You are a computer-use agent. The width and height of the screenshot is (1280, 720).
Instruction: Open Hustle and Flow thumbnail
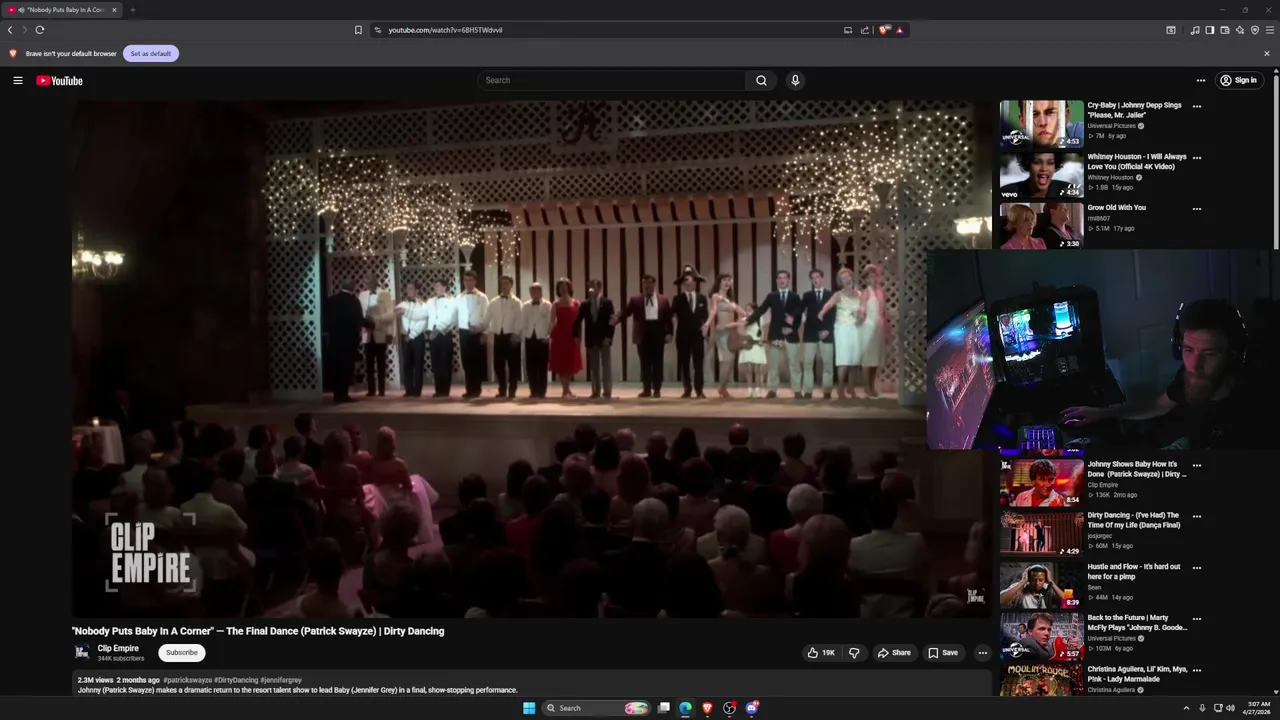click(x=1041, y=584)
